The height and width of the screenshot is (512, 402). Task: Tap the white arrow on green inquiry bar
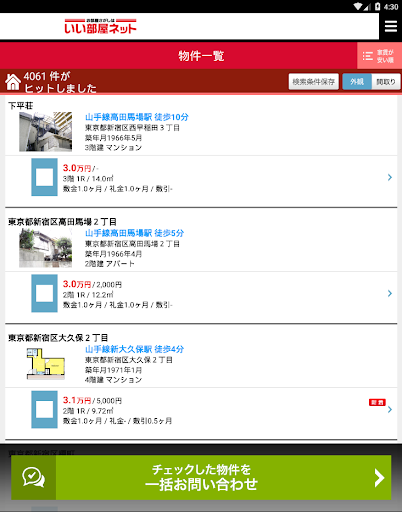379,478
